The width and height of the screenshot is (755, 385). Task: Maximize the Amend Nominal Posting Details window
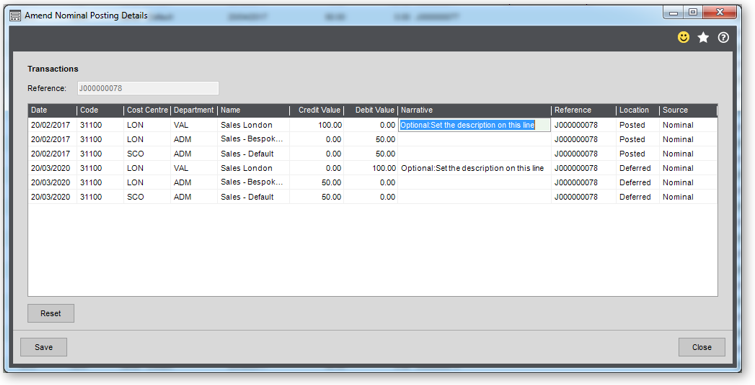pos(693,13)
